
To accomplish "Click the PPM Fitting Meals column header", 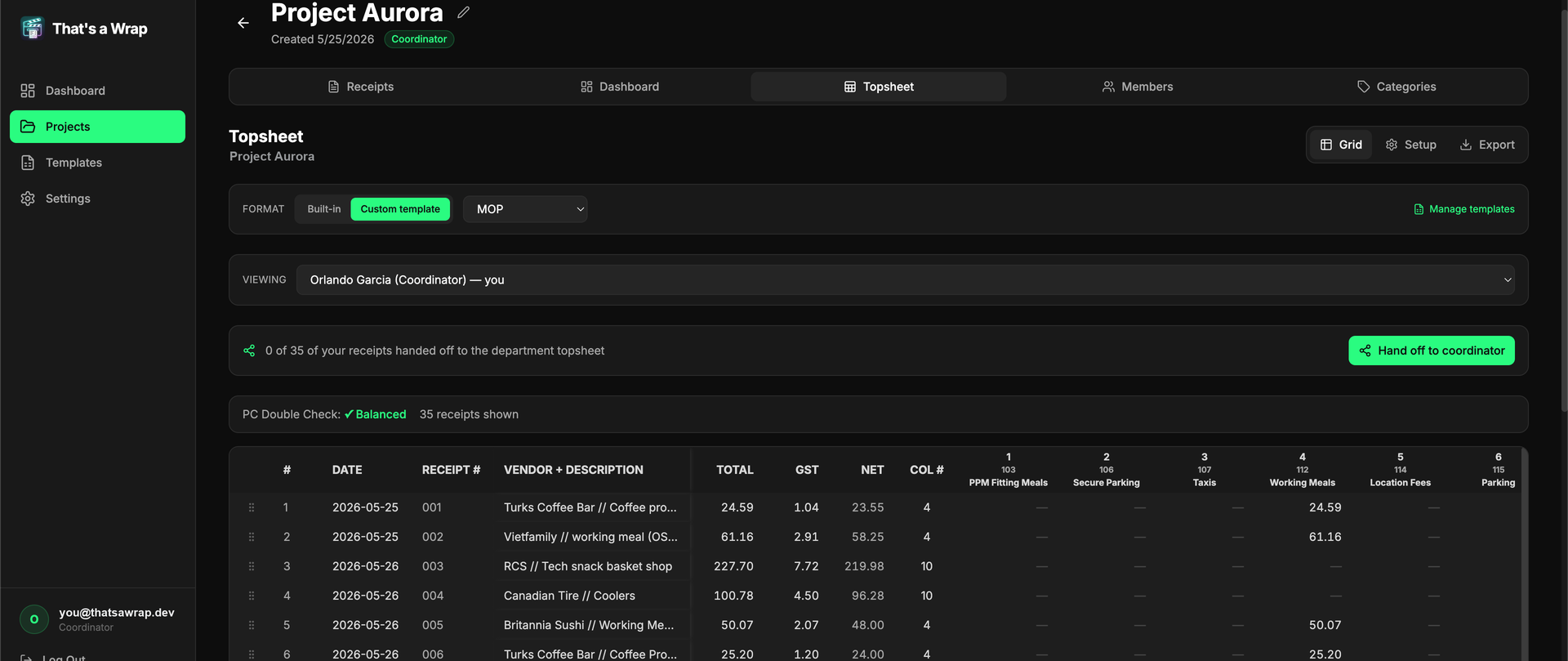I will [1009, 470].
